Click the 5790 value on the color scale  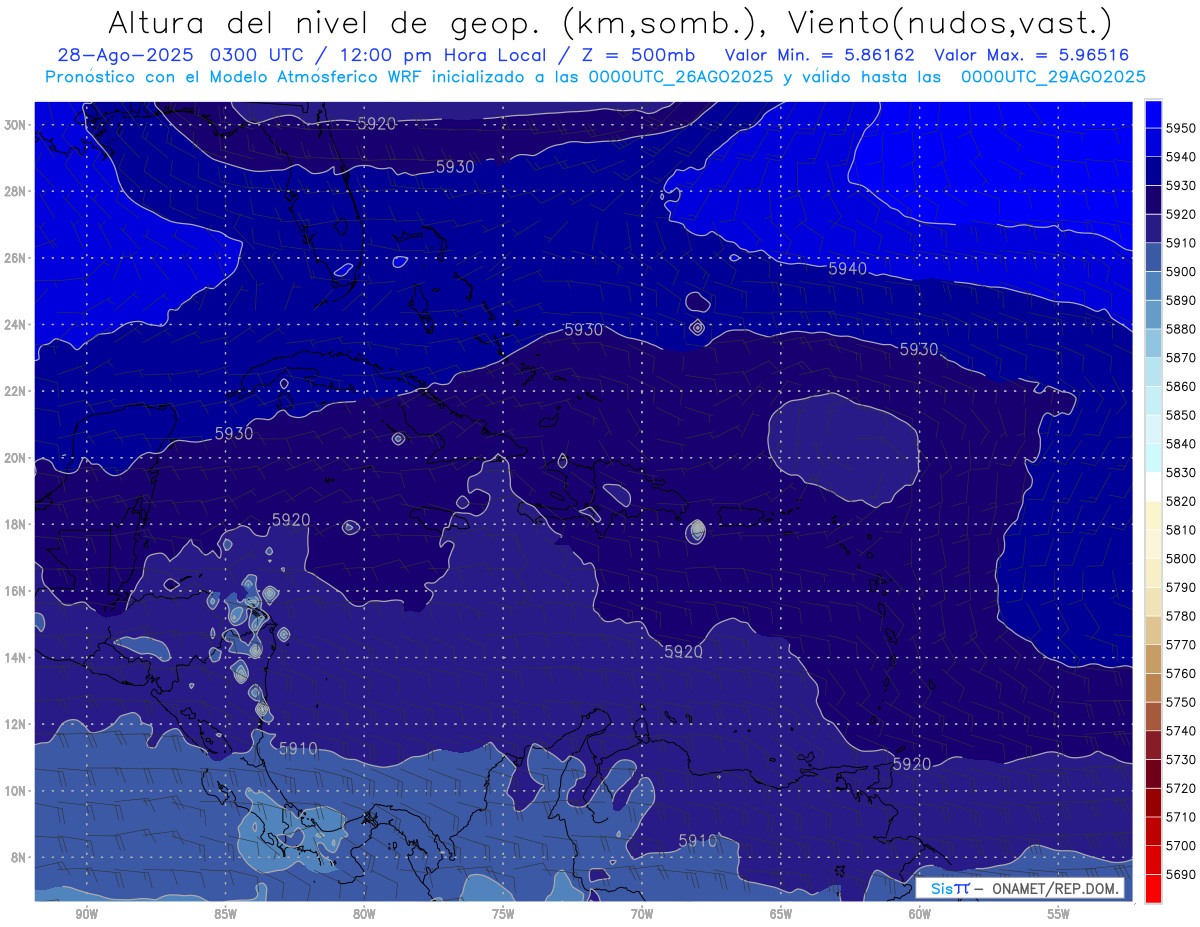(x=1181, y=587)
